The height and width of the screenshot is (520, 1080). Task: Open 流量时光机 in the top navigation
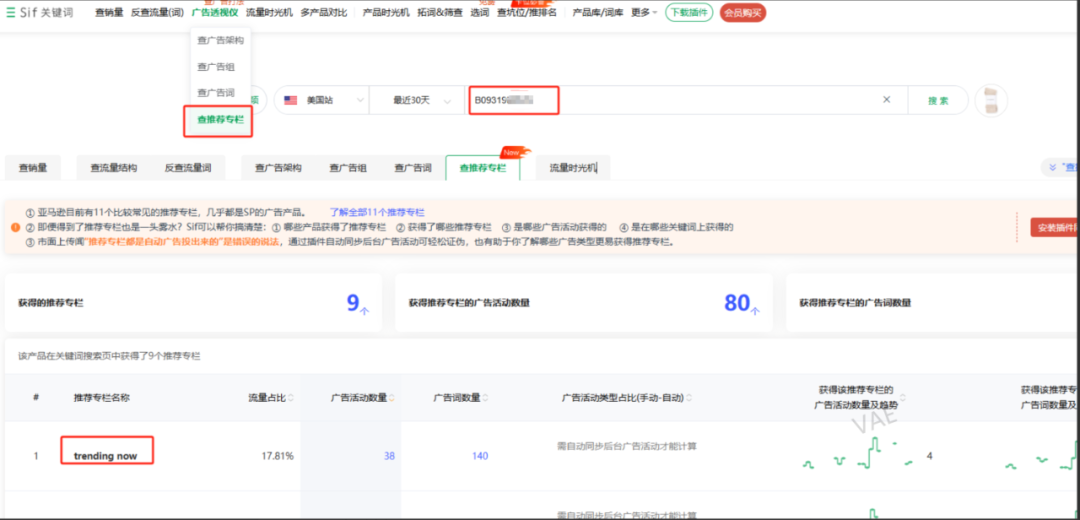click(269, 12)
